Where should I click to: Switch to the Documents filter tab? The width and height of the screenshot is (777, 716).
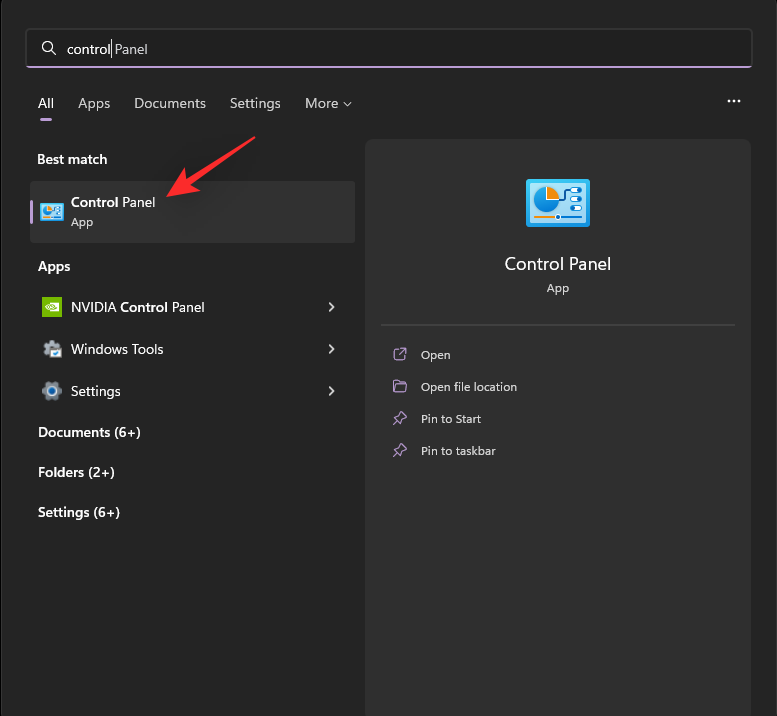[x=170, y=103]
